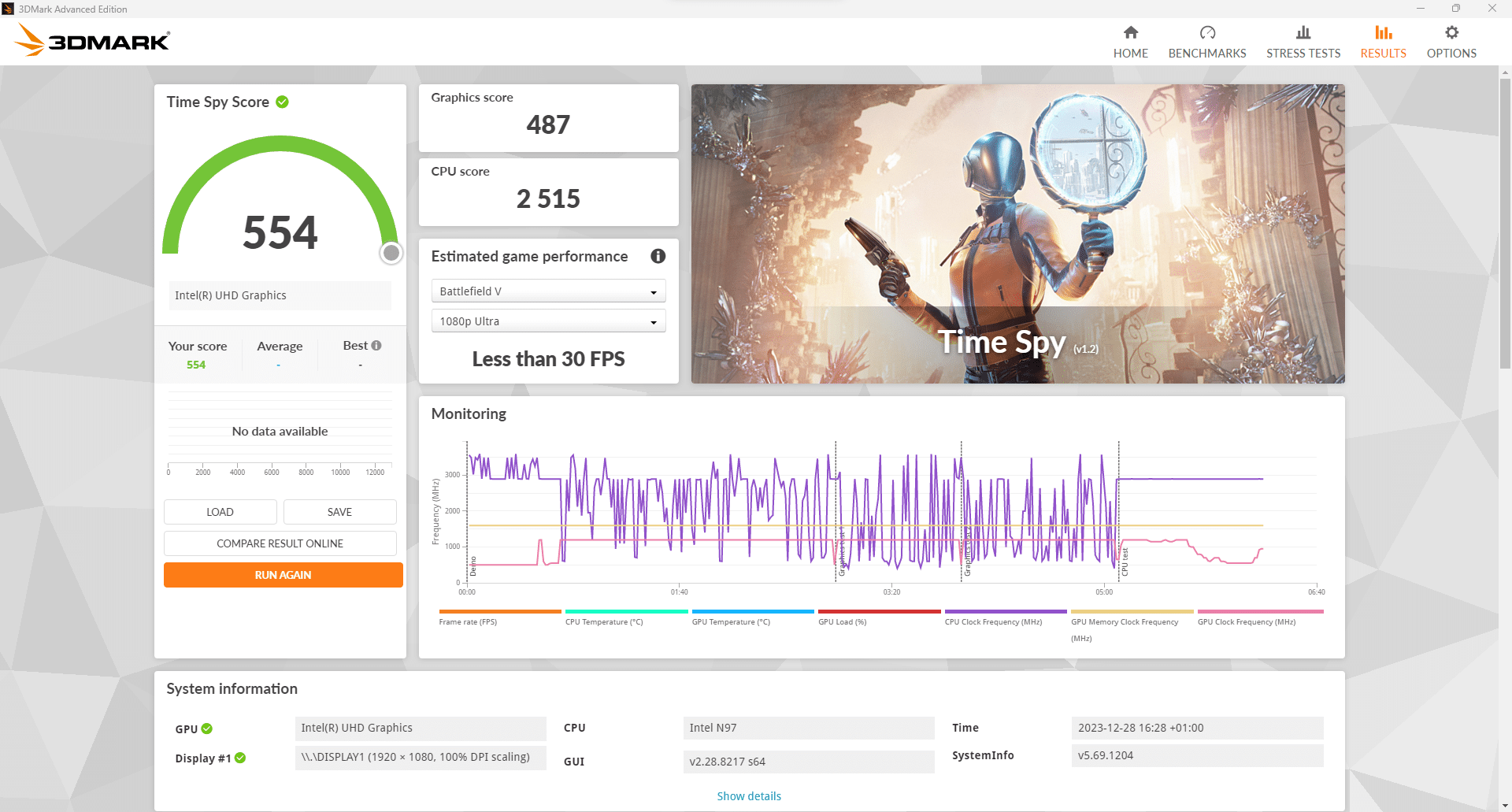Click the CPU Clock Frequency color swatch
The width and height of the screenshot is (1512, 812).
pos(1005,611)
